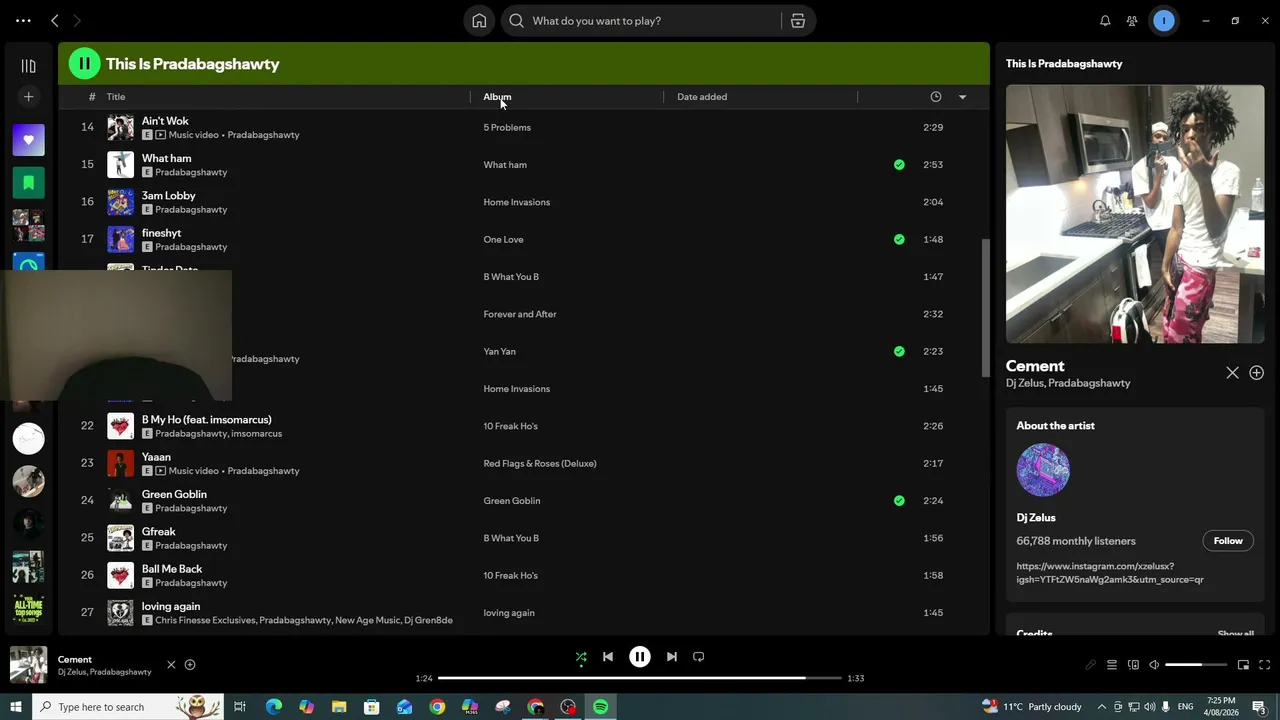Open the Friend Activity icon
The width and height of the screenshot is (1280, 720).
(1132, 21)
